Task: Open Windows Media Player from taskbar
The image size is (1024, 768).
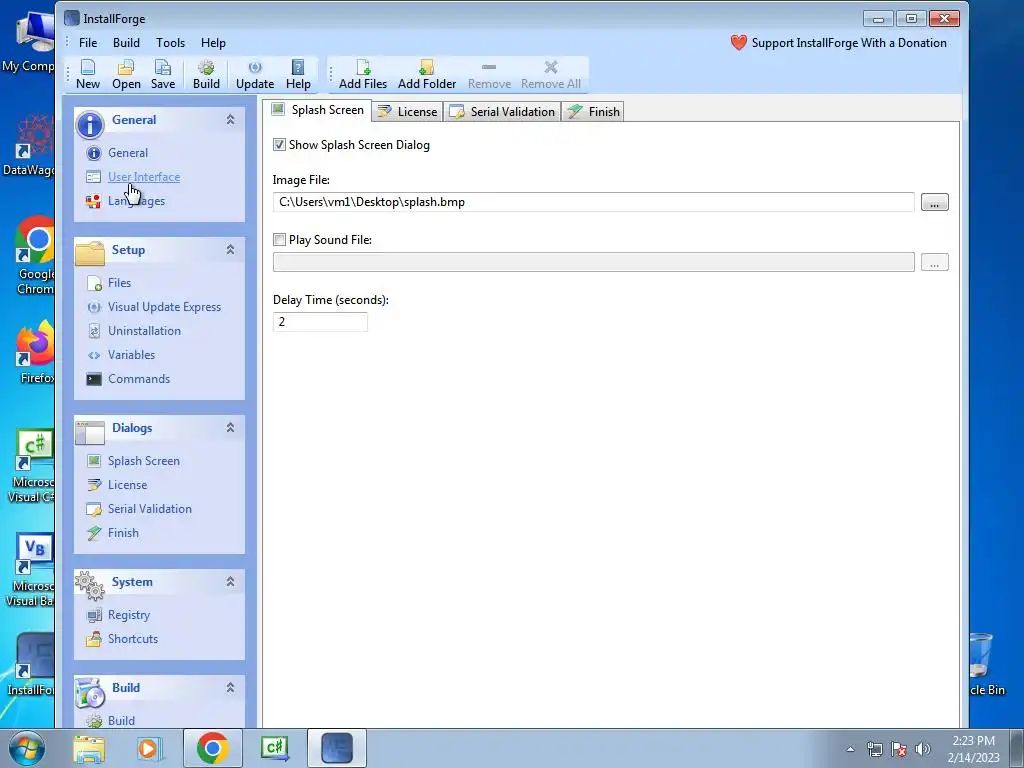Action: click(x=150, y=749)
